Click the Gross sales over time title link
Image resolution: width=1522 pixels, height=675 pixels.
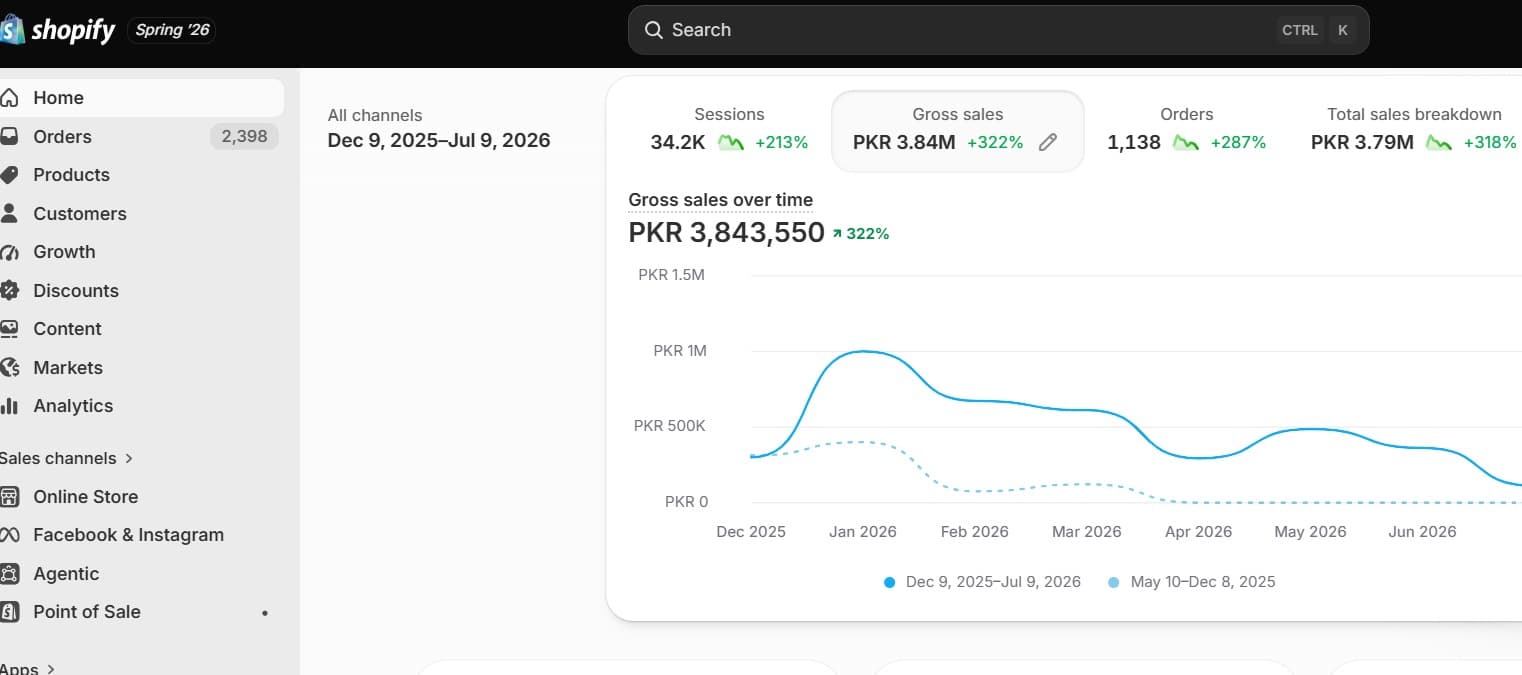(x=721, y=200)
